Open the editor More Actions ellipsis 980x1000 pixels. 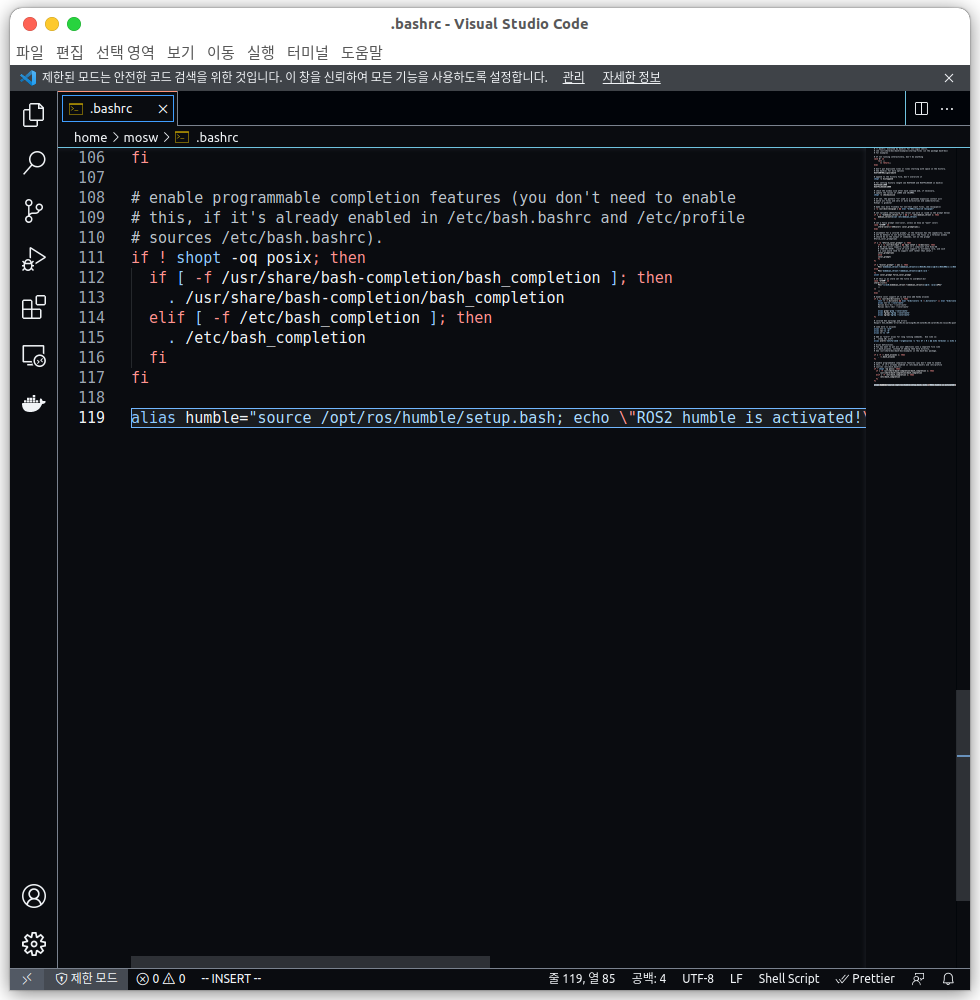click(947, 108)
